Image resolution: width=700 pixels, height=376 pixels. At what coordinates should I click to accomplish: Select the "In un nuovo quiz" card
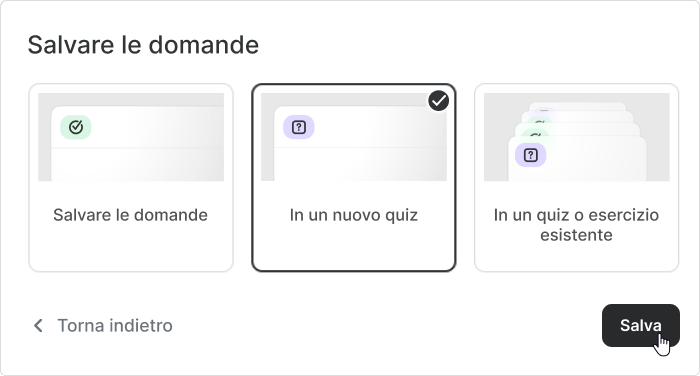point(354,177)
